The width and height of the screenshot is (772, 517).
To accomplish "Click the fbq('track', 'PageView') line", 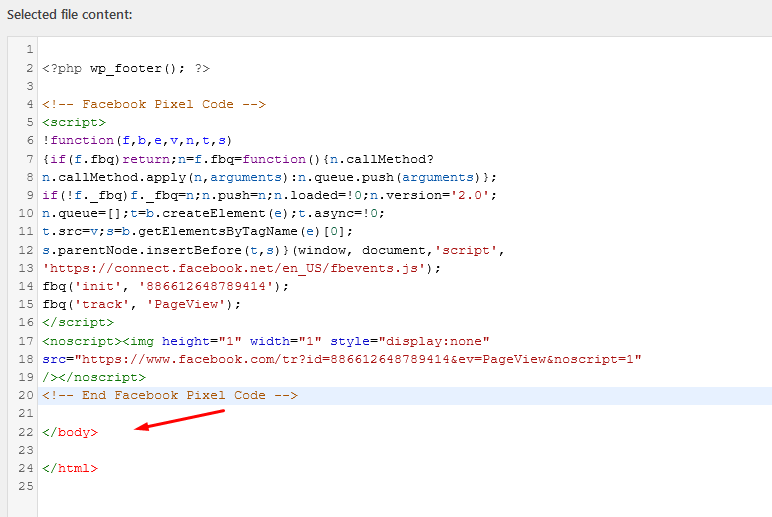I will point(142,304).
